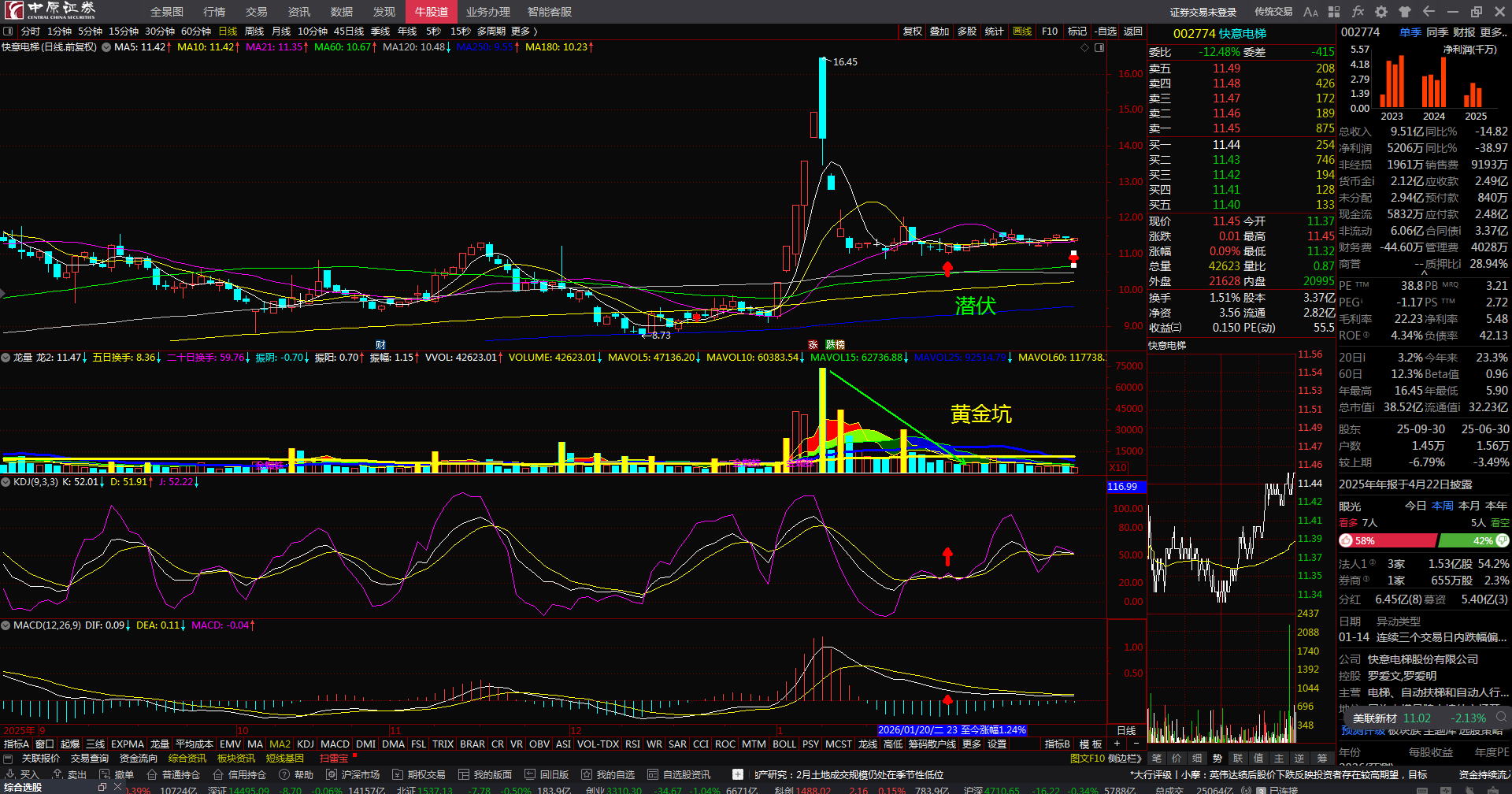Close the 综合选股 panel
The width and height of the screenshot is (1512, 794).
pos(118,787)
